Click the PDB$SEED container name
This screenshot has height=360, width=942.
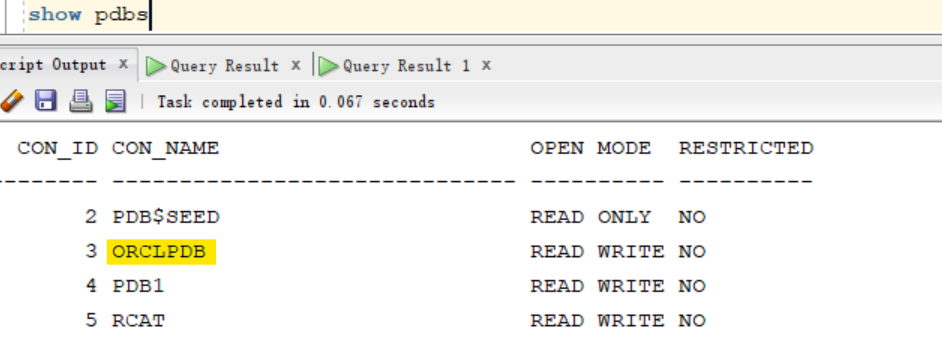[166, 217]
